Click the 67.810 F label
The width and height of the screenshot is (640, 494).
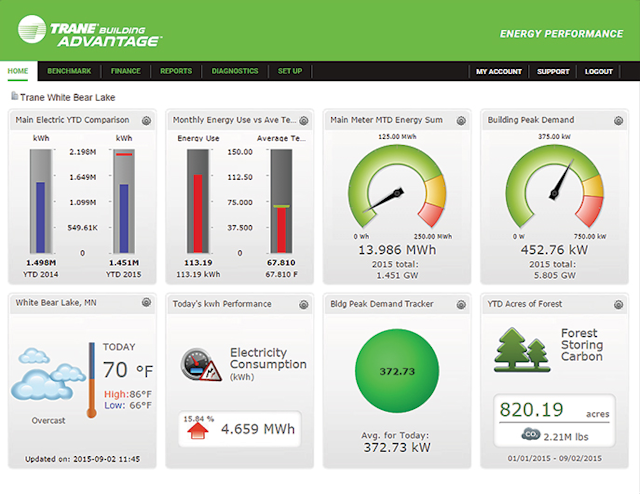tap(282, 274)
